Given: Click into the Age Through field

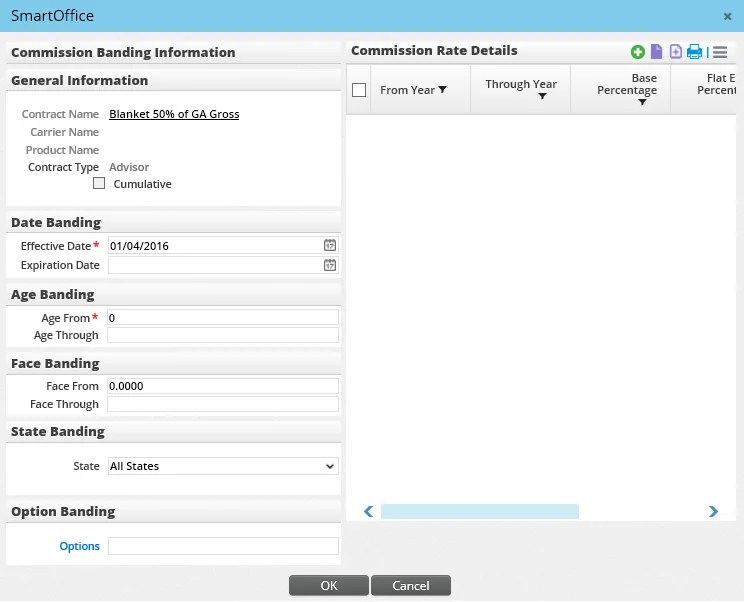Looking at the screenshot, I should (223, 336).
